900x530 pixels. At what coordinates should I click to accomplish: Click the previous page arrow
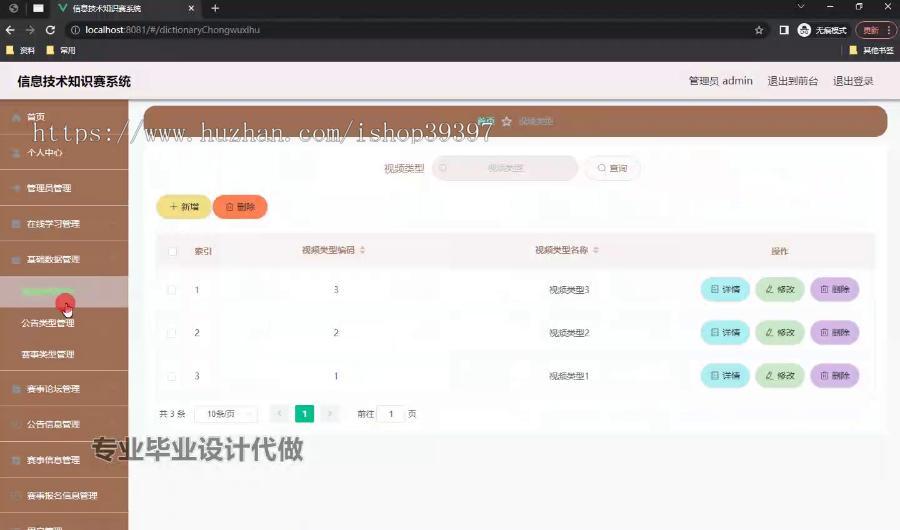tap(280, 413)
